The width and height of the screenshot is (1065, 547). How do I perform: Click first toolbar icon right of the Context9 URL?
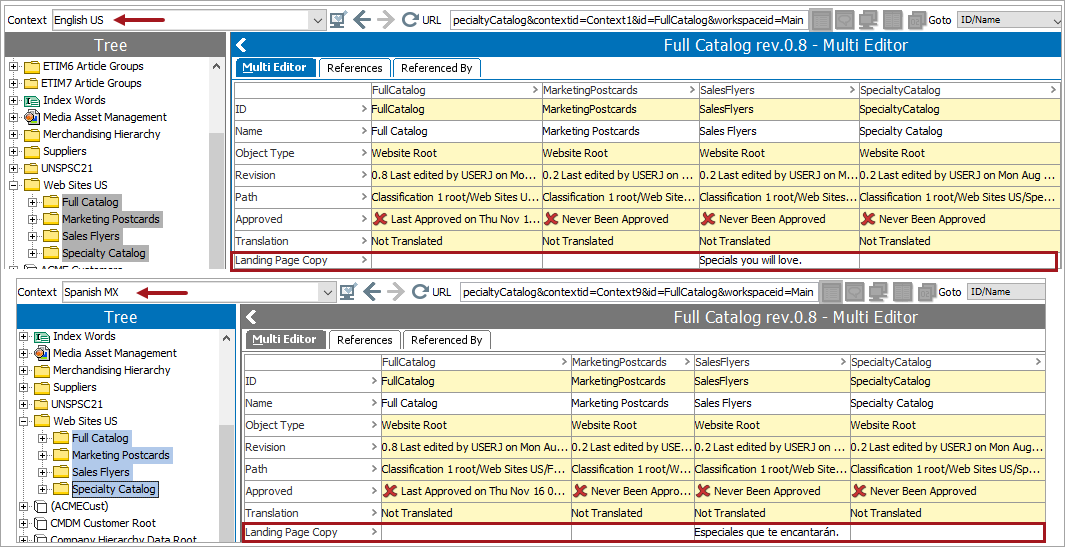[x=831, y=292]
